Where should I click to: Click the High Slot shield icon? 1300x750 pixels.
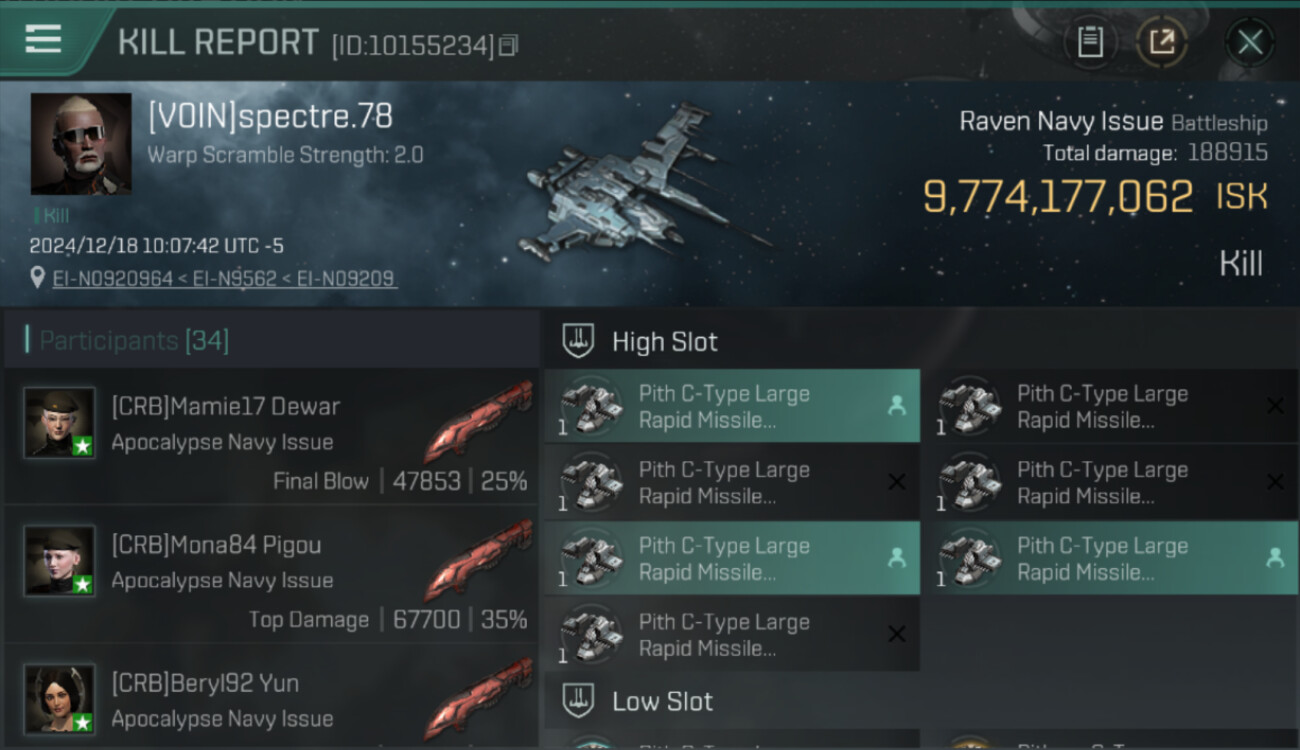(x=579, y=341)
